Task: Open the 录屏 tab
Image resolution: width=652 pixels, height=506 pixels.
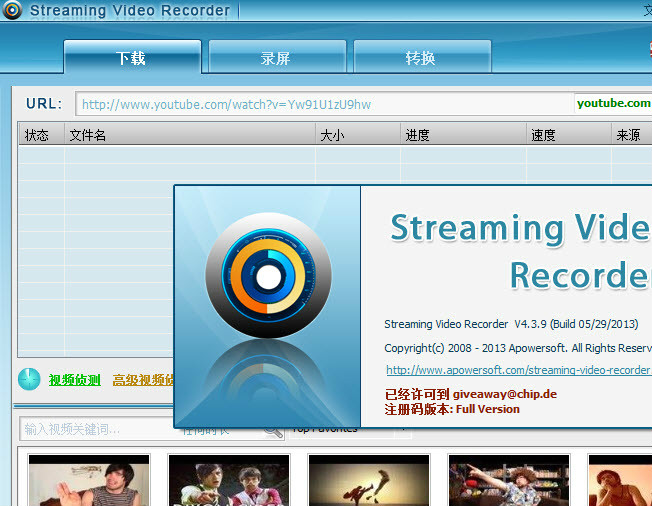Action: 277,57
